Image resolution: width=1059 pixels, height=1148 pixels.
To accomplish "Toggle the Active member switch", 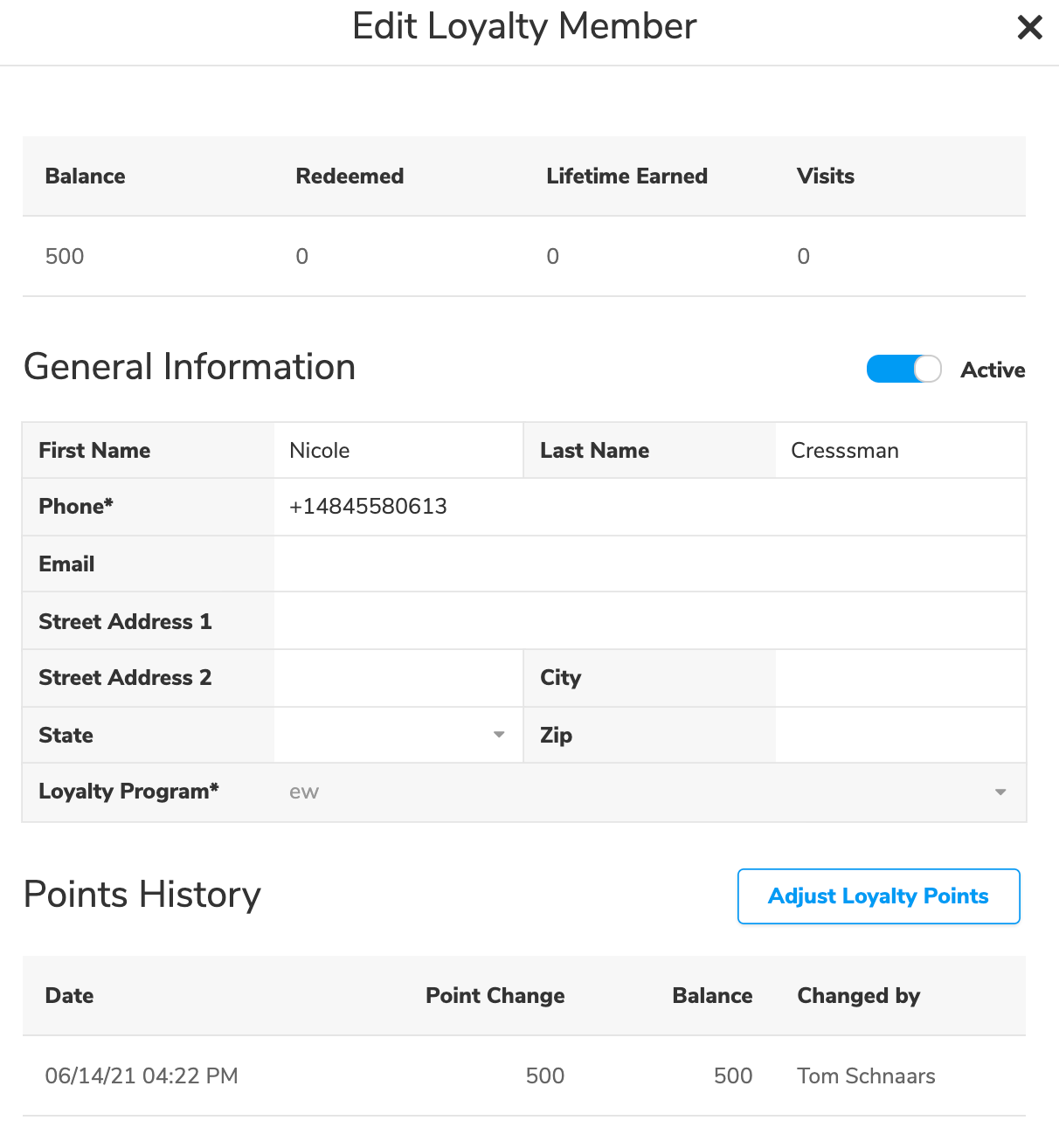I will (903, 370).
